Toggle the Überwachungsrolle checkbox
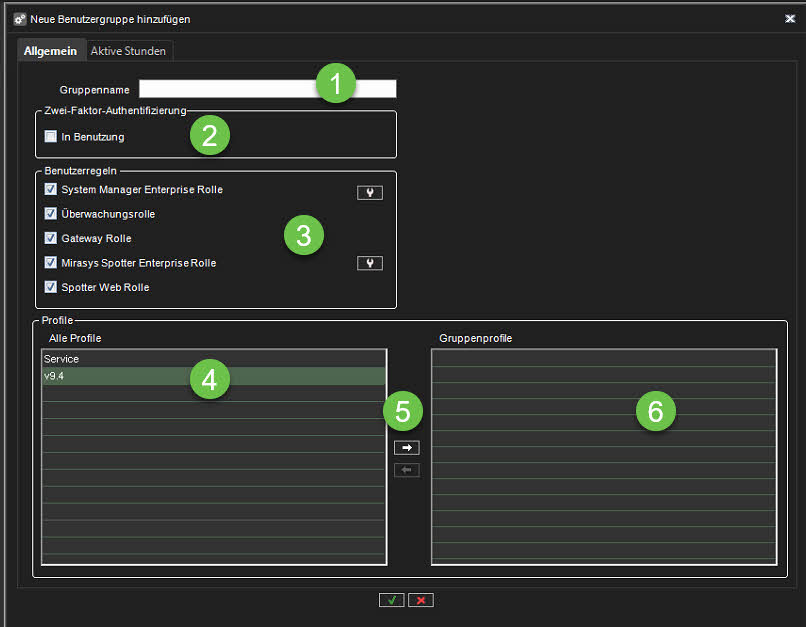806x627 pixels. [51, 213]
